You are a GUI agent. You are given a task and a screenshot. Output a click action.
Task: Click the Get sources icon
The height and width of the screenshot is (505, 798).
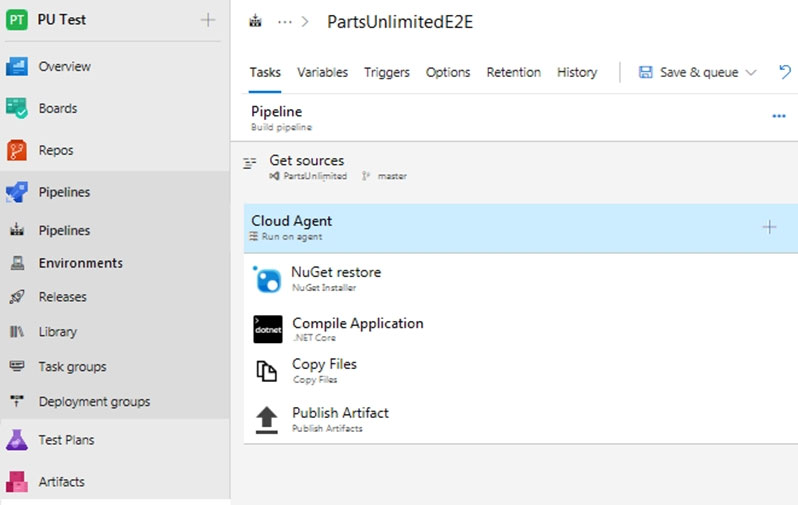(x=249, y=163)
